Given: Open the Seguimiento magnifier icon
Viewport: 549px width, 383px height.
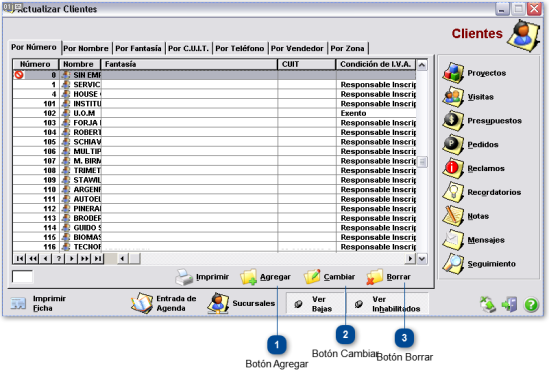Looking at the screenshot, I should 453,264.
